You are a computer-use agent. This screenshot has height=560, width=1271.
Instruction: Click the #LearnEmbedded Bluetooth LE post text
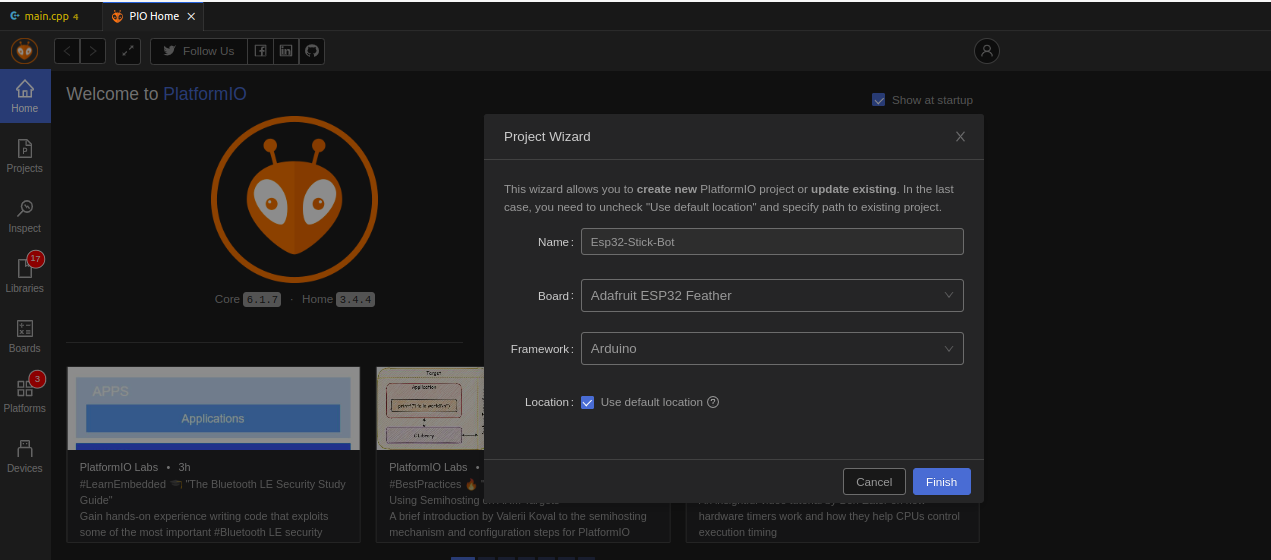213,492
